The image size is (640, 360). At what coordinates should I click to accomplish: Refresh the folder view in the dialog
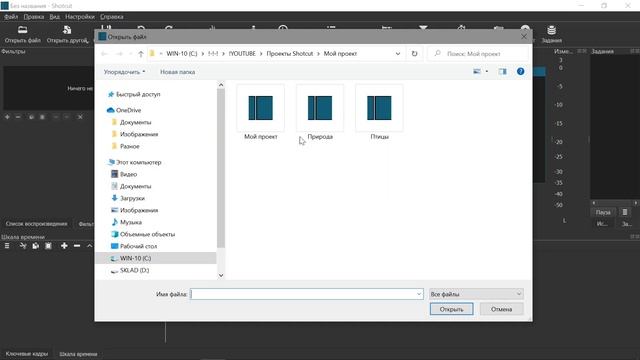414,53
